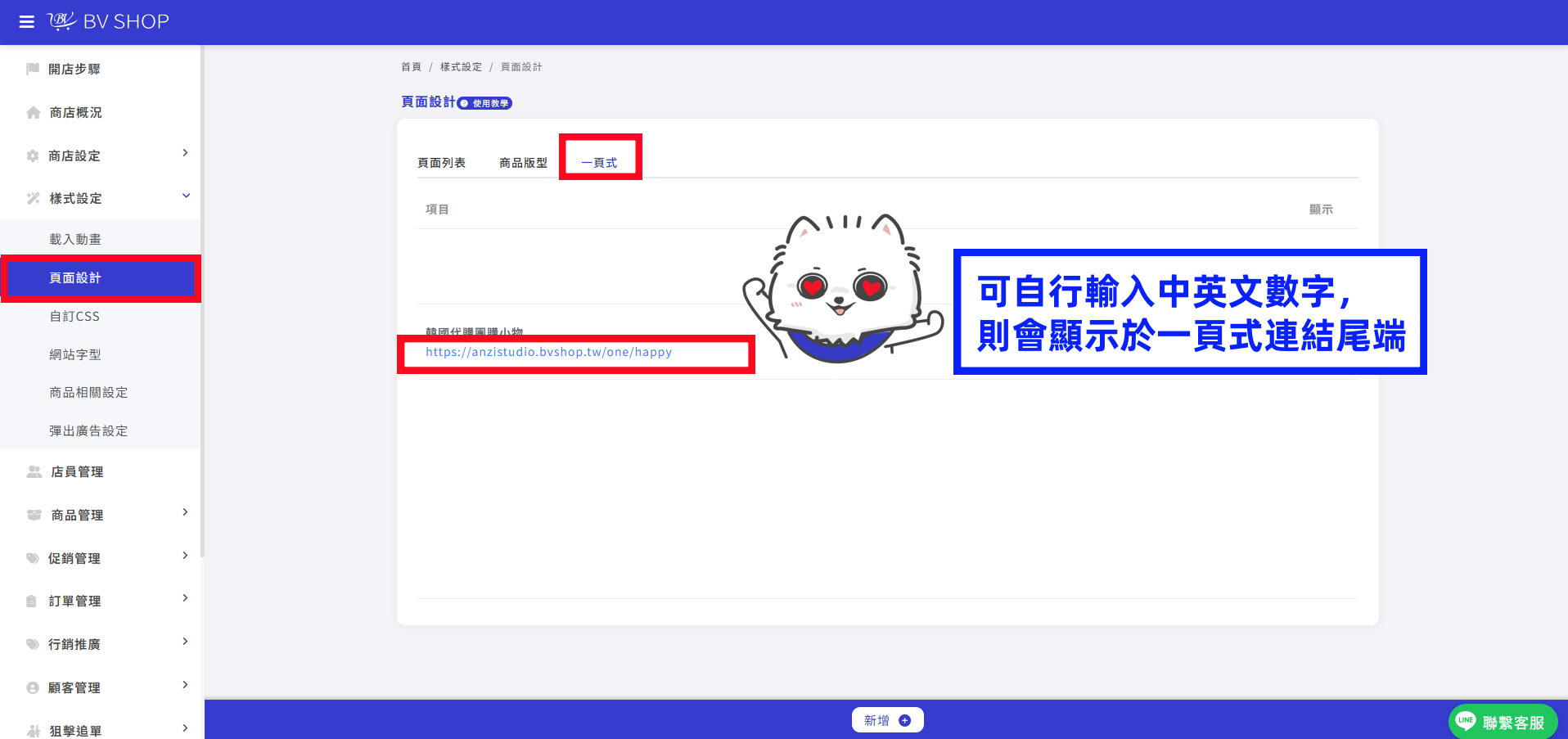
Task: Click the tag icon beside 行銷推廣
Action: click(33, 644)
